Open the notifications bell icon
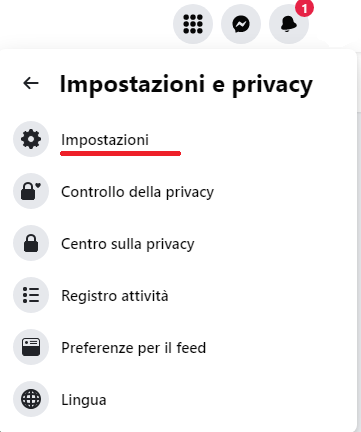 [x=289, y=24]
